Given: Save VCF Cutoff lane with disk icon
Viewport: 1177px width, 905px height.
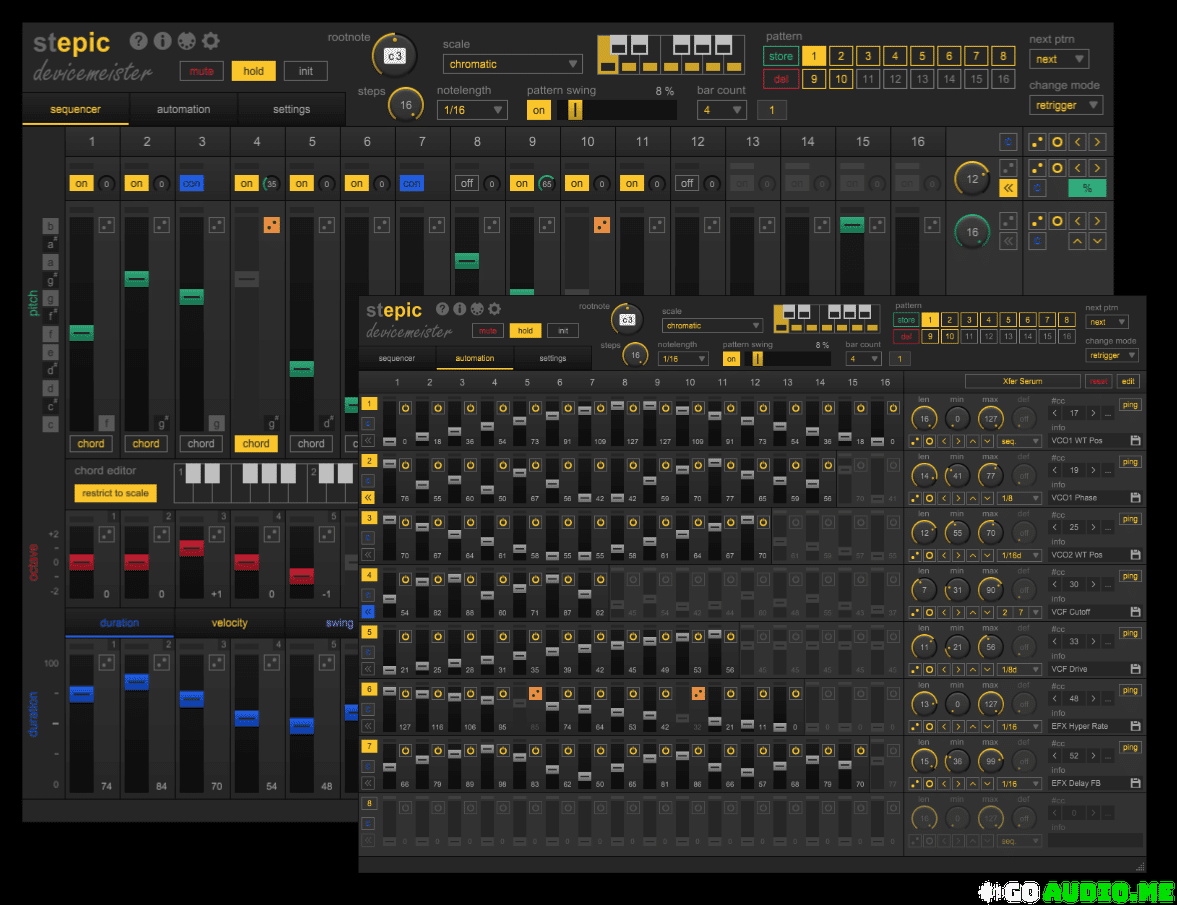Looking at the screenshot, I should tap(1135, 612).
